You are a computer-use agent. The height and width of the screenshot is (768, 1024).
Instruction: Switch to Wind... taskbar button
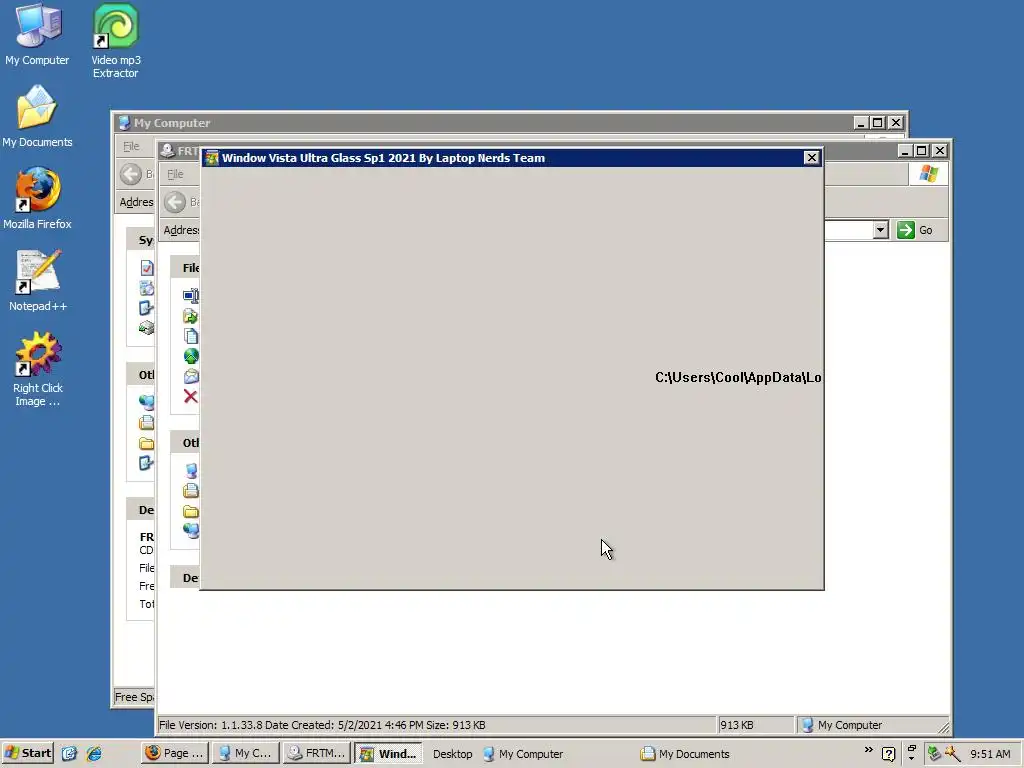tap(389, 753)
